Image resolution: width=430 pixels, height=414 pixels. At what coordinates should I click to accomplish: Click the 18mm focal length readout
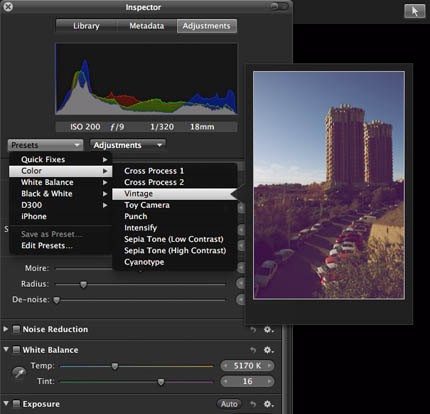tap(202, 127)
